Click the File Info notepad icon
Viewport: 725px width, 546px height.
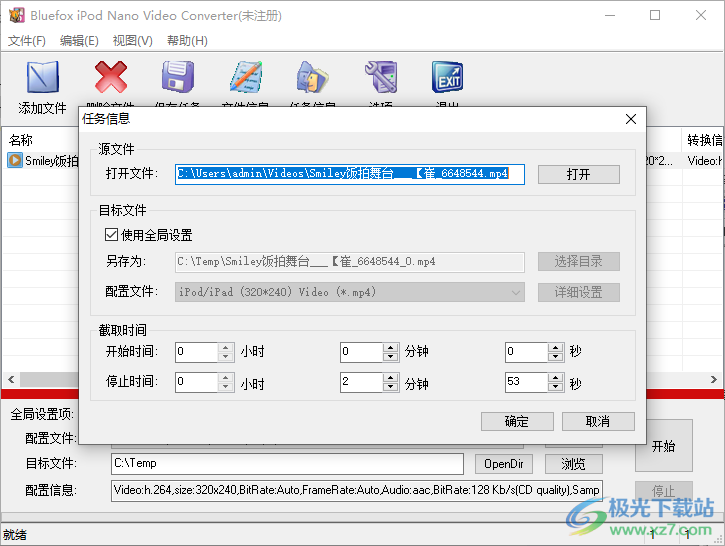246,77
